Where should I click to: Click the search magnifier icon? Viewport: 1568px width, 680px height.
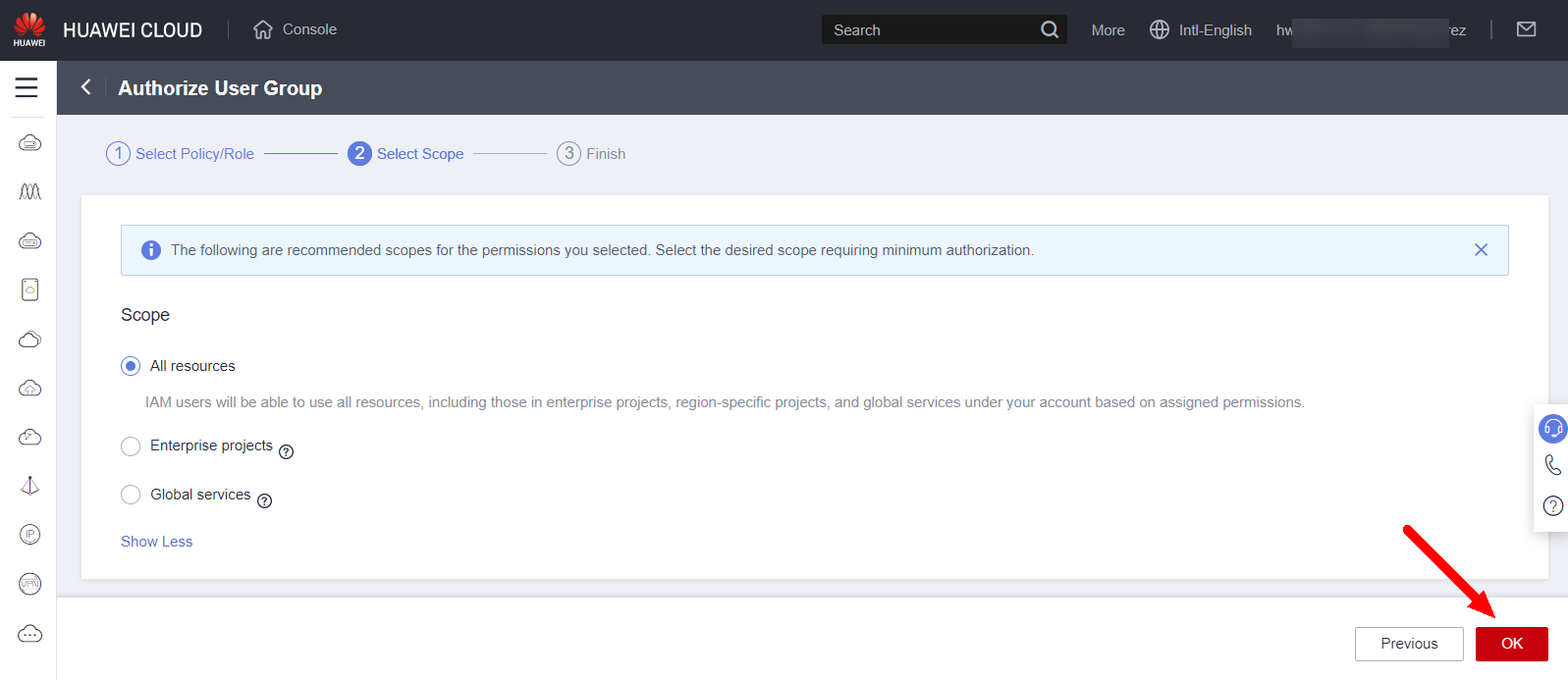[x=1049, y=29]
